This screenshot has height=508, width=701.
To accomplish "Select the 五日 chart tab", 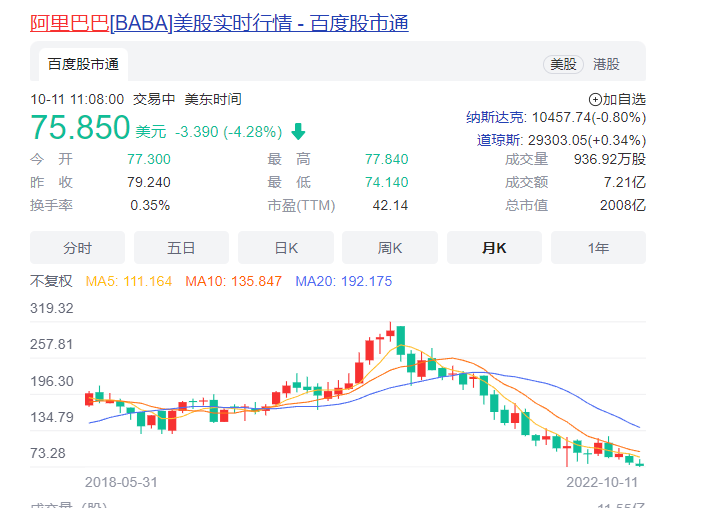I will [181, 248].
